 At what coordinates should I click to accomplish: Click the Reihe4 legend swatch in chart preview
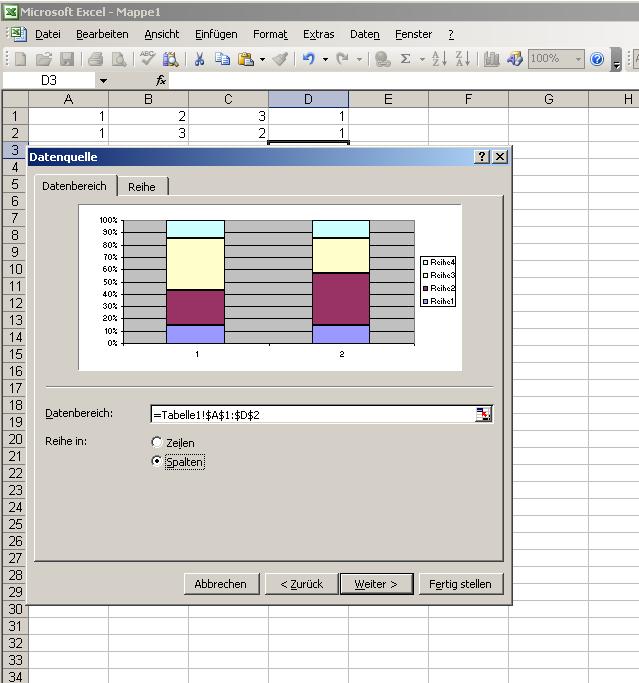(426, 263)
